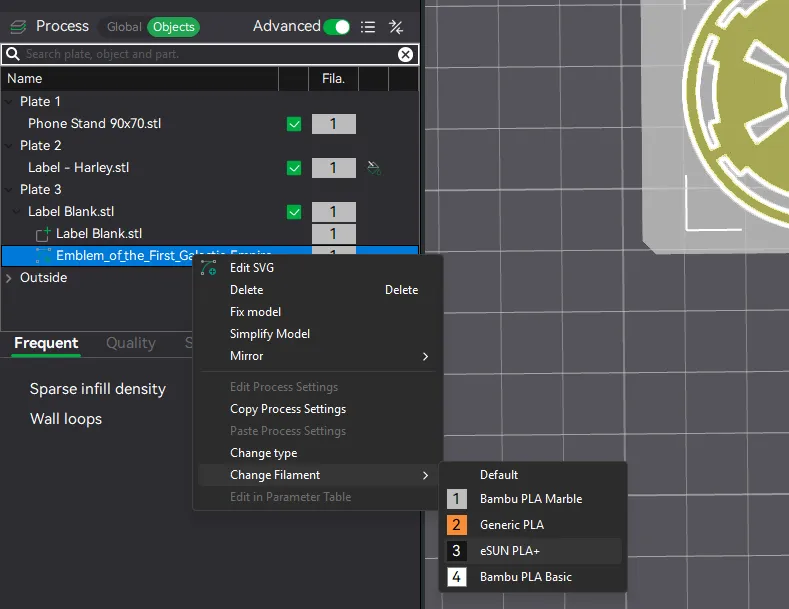
Task: Open the Frequent settings tab
Action: [46, 343]
